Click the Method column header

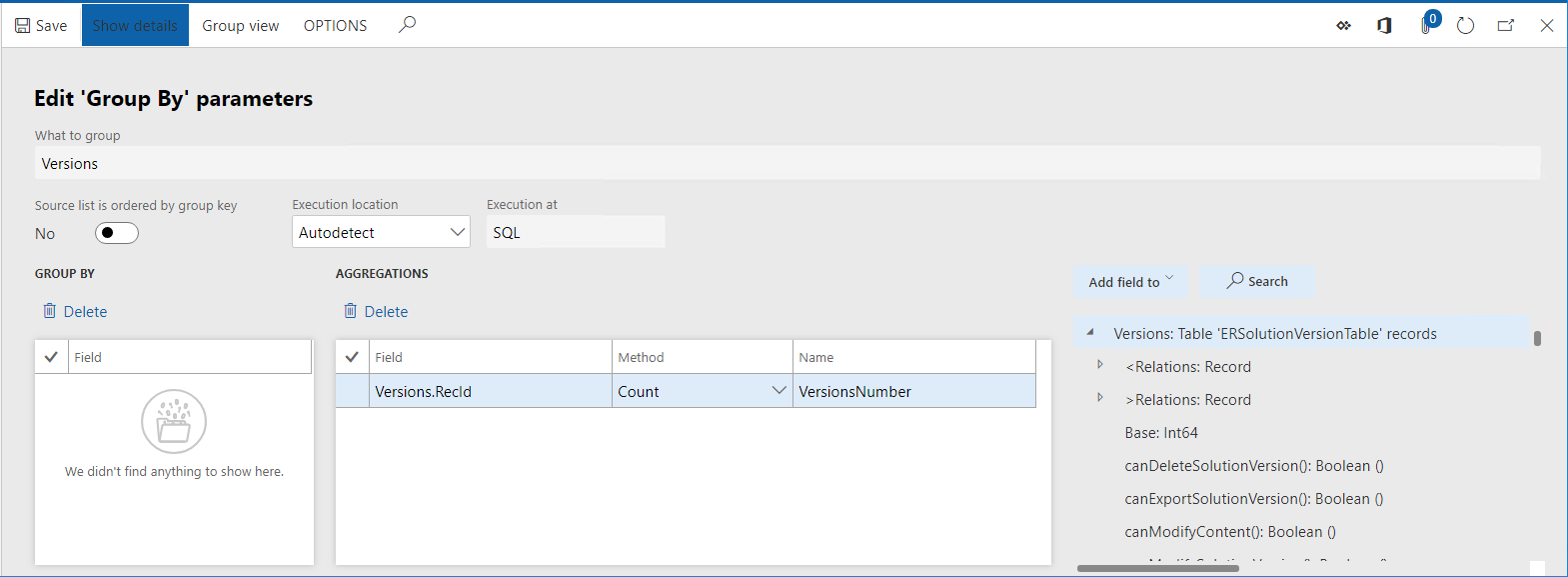(703, 357)
